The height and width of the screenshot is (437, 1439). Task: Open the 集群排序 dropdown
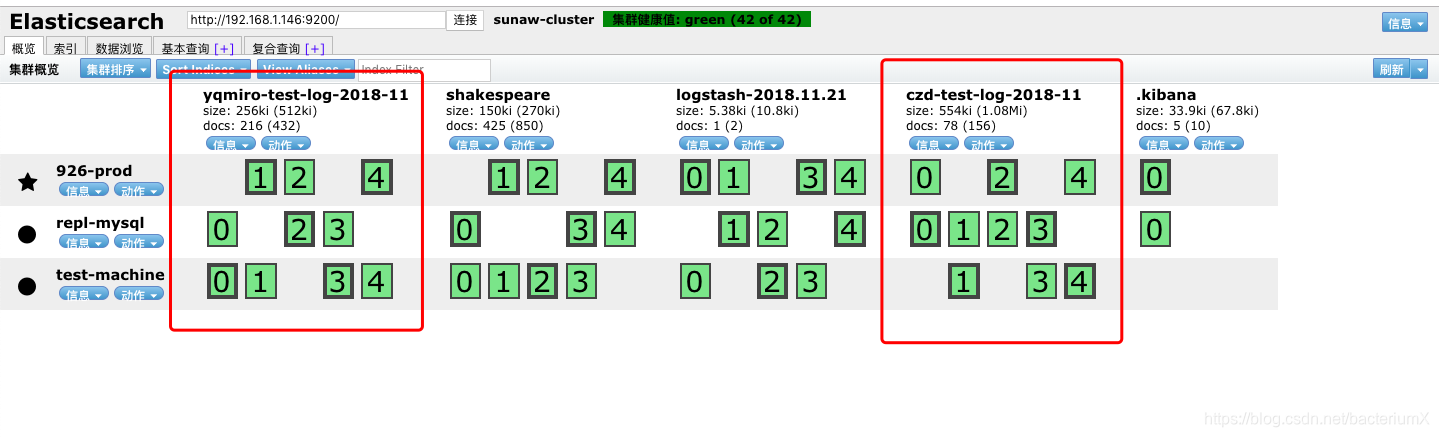116,69
